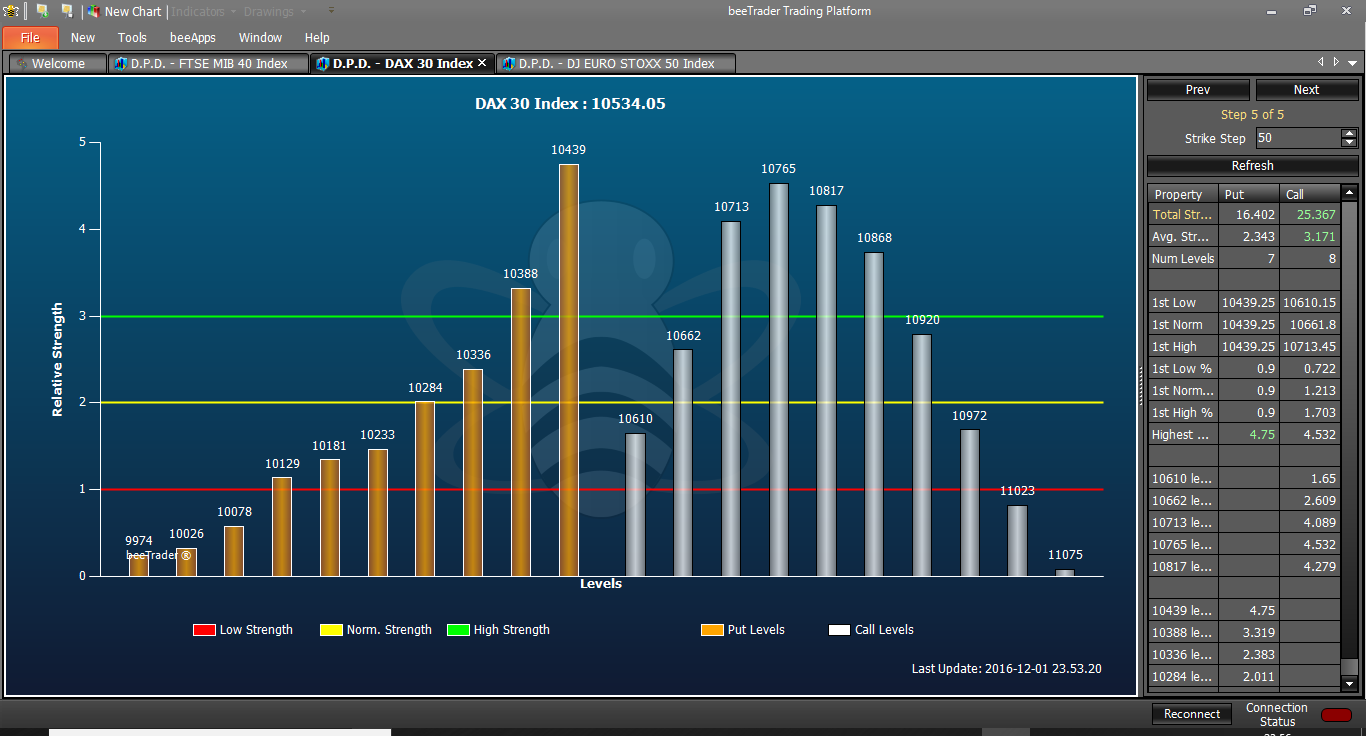Close the D.P.D. - DAX 30 Index tab
The width and height of the screenshot is (1366, 736).
(482, 63)
